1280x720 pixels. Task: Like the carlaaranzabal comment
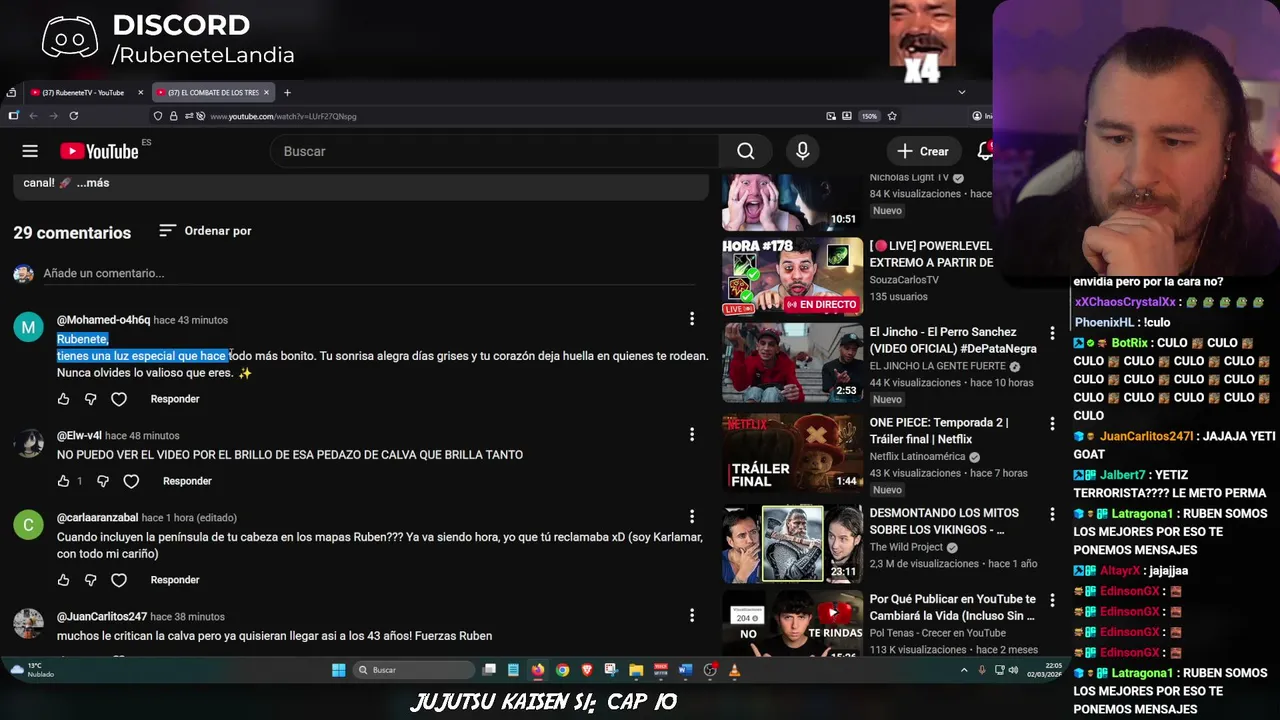click(64, 580)
